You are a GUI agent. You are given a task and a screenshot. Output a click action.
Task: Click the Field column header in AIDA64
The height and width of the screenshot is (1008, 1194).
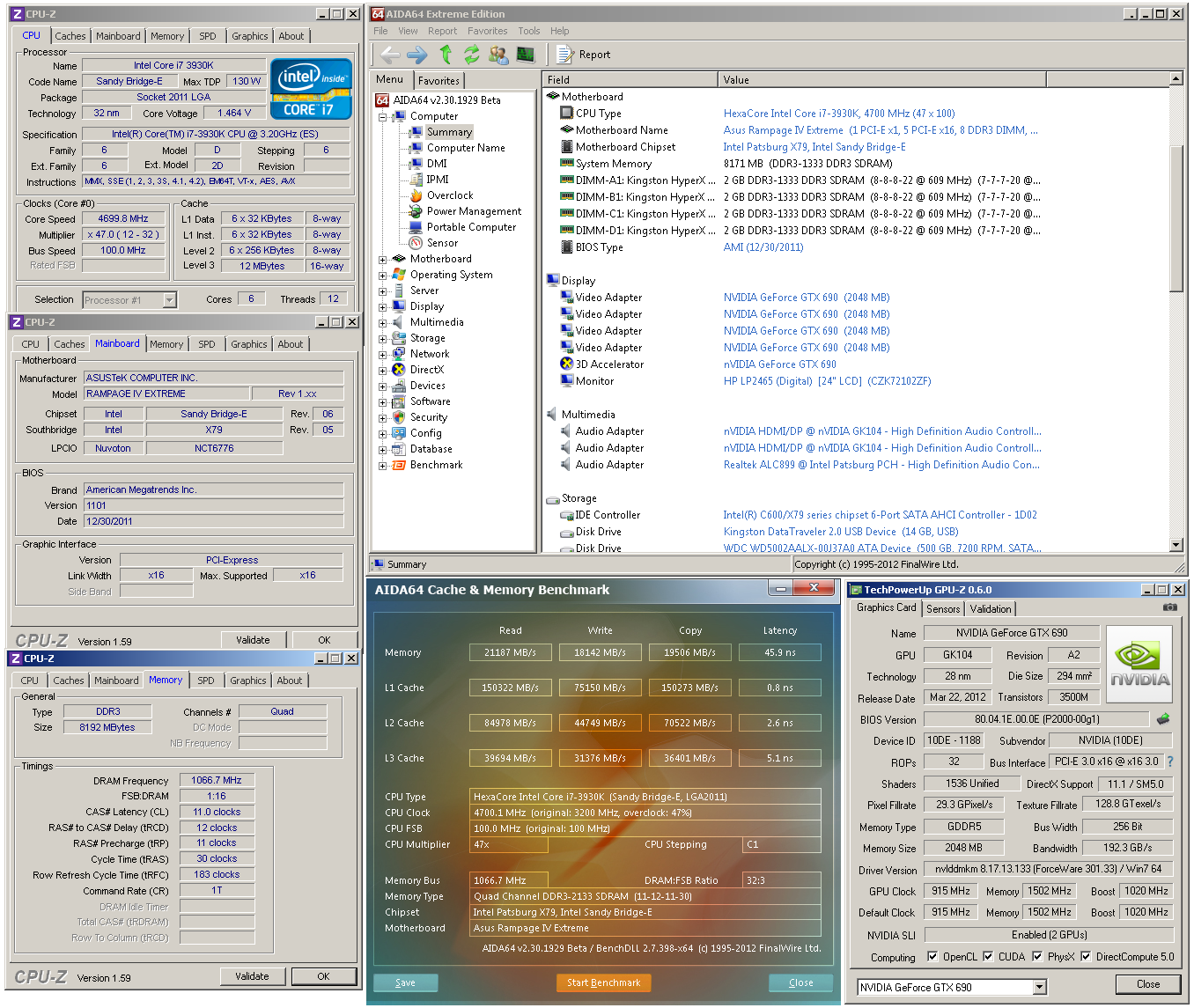pos(630,79)
